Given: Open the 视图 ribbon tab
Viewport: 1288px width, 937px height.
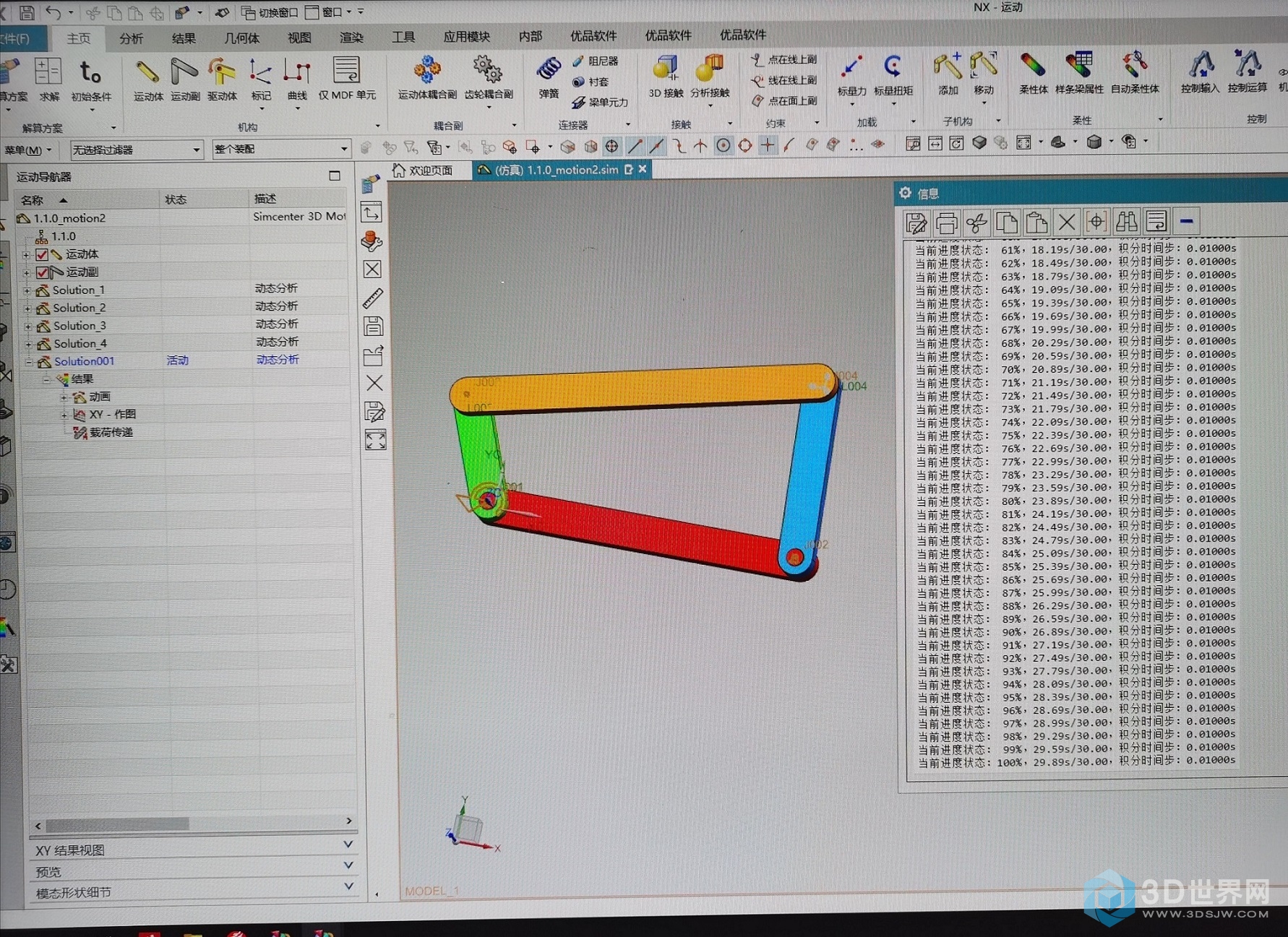Looking at the screenshot, I should (x=299, y=38).
